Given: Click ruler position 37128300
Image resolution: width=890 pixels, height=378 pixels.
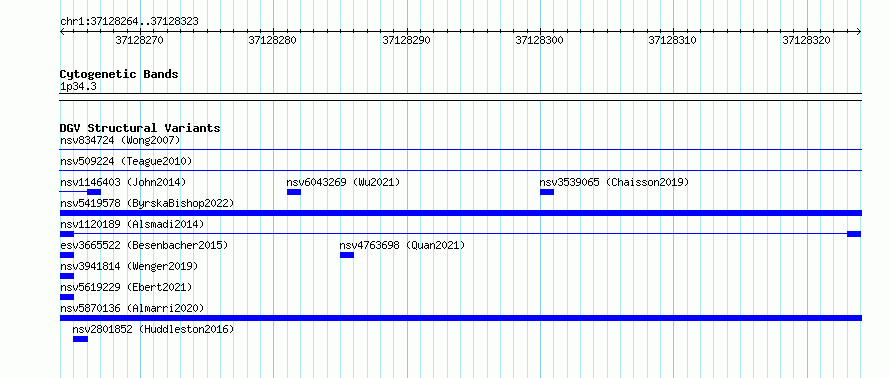Looking at the screenshot, I should pyautogui.click(x=540, y=40).
